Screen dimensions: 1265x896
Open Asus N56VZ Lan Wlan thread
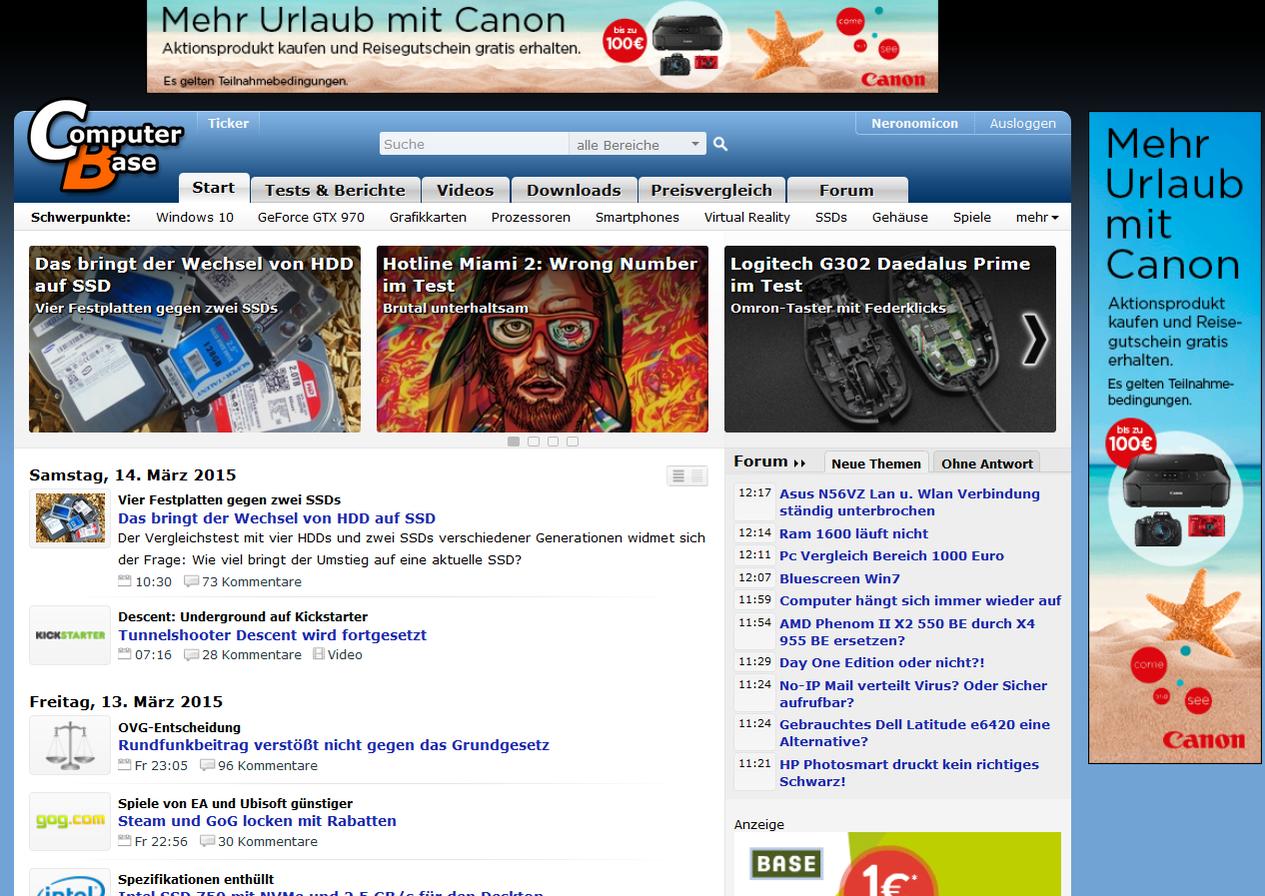pos(910,502)
